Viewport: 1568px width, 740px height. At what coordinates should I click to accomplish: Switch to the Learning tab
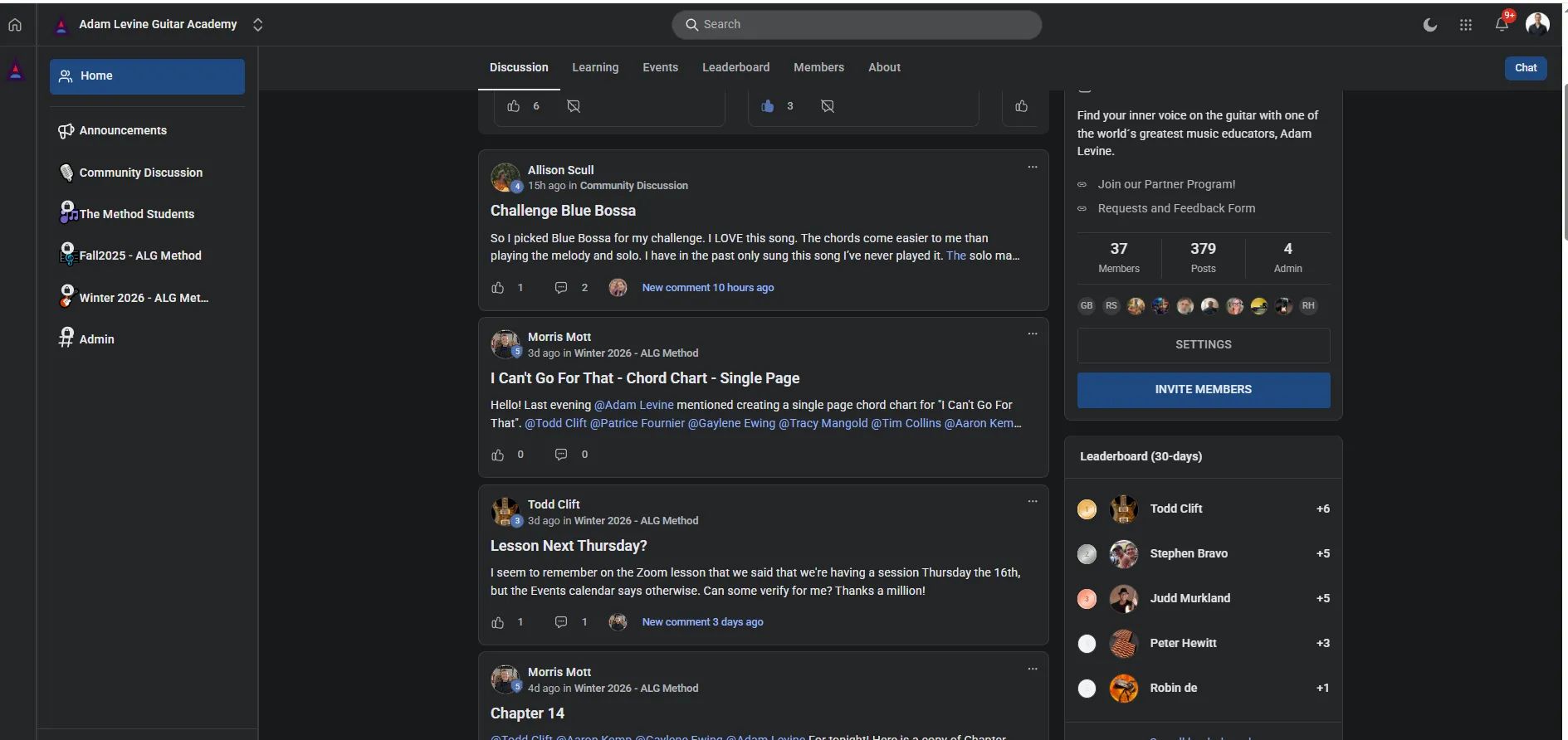(x=595, y=68)
